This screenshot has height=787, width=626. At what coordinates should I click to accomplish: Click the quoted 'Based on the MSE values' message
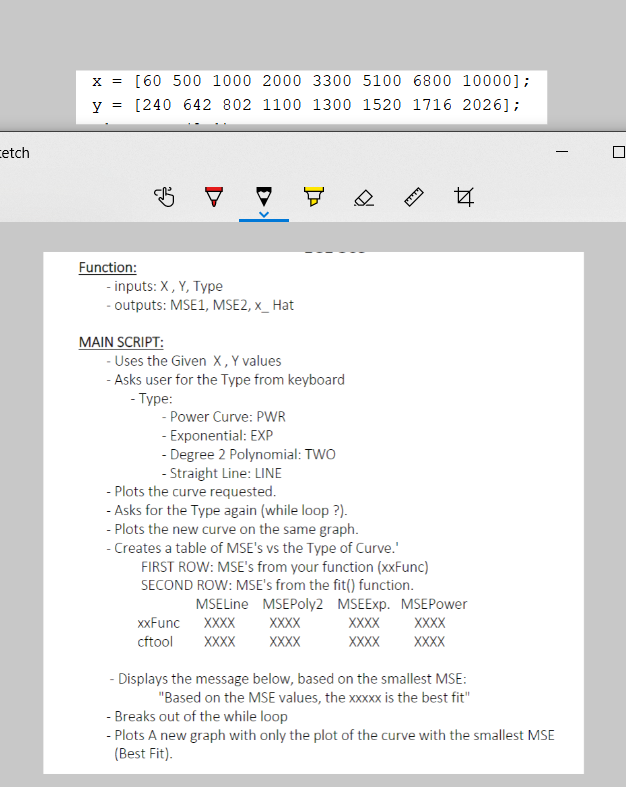(x=314, y=698)
